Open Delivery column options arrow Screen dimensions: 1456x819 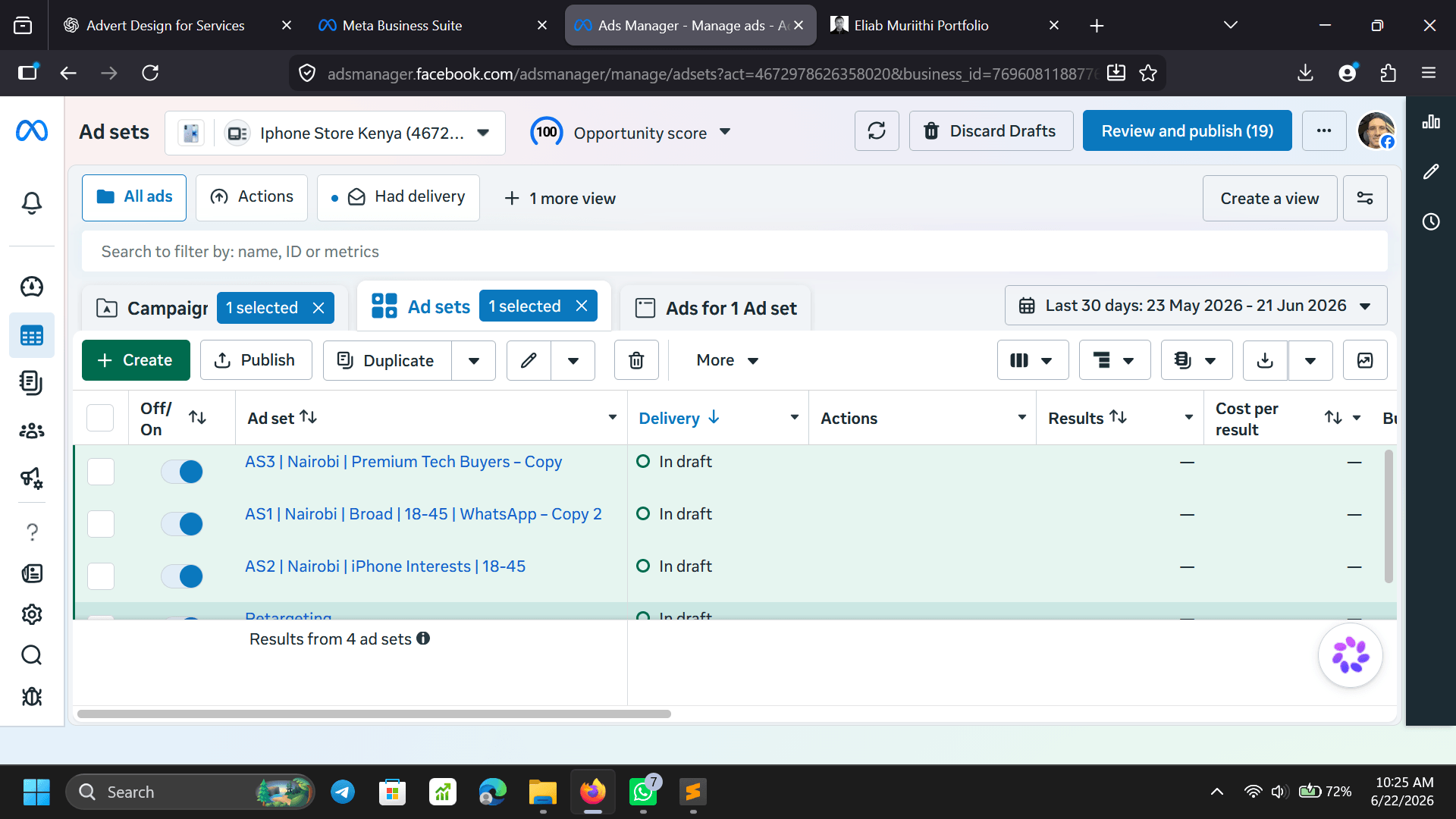click(794, 418)
